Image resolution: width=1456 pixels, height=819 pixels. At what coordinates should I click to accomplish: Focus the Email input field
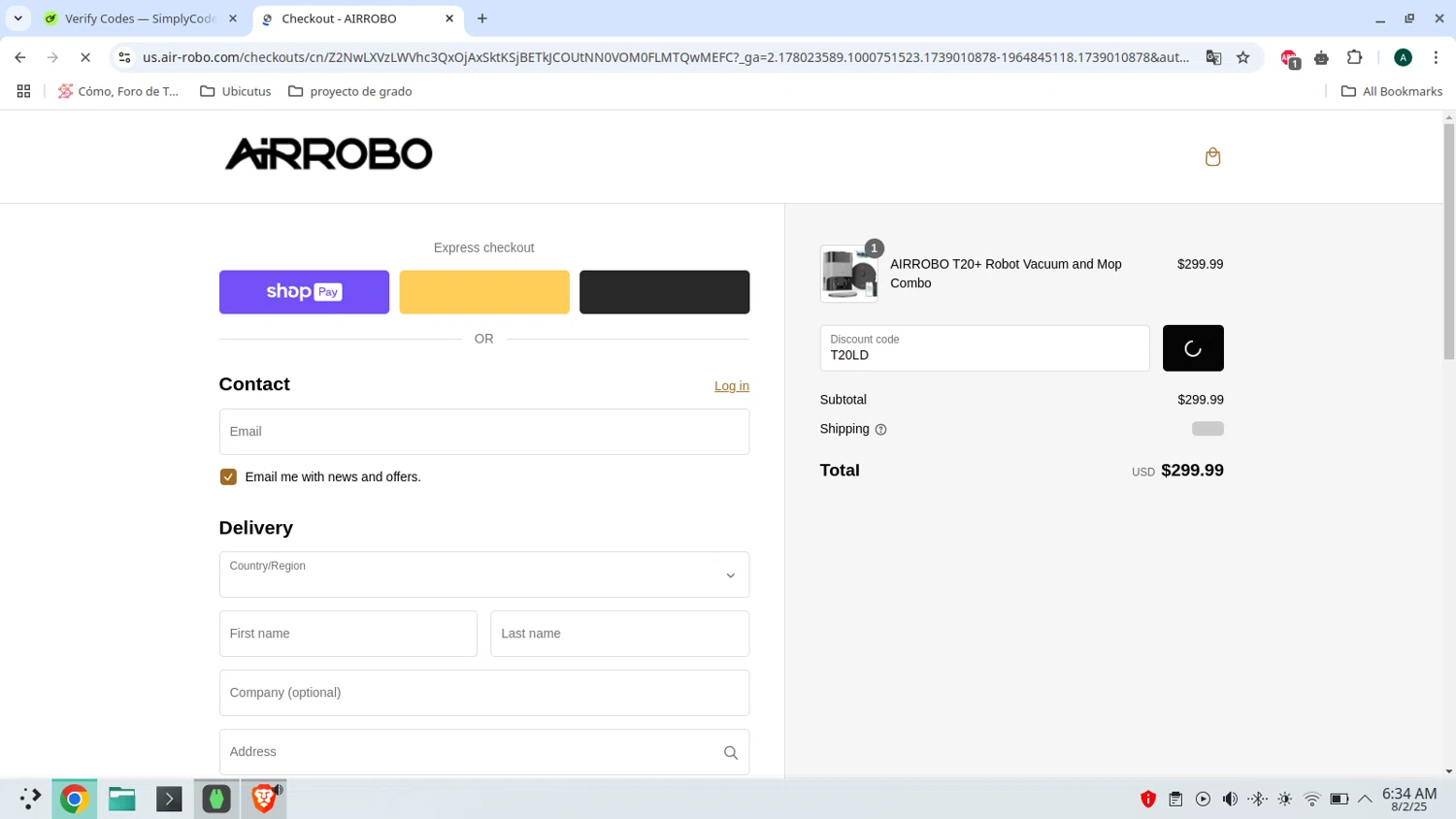coord(483,432)
